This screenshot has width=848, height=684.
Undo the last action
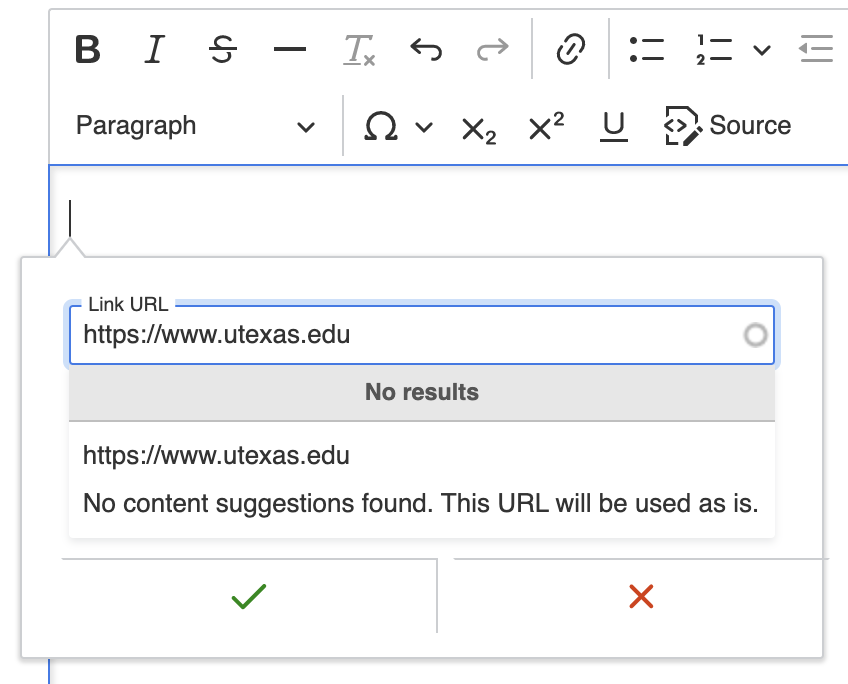pyautogui.click(x=426, y=49)
